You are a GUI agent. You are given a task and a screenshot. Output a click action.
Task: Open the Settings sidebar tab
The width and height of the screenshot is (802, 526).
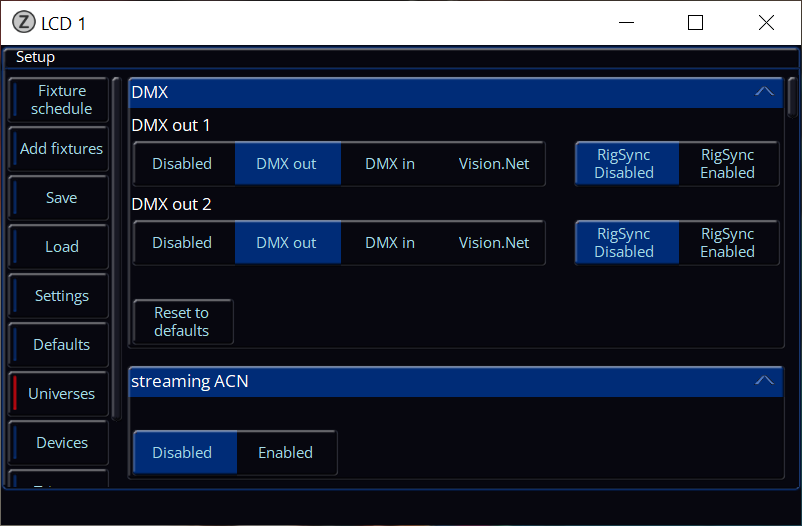(61, 296)
